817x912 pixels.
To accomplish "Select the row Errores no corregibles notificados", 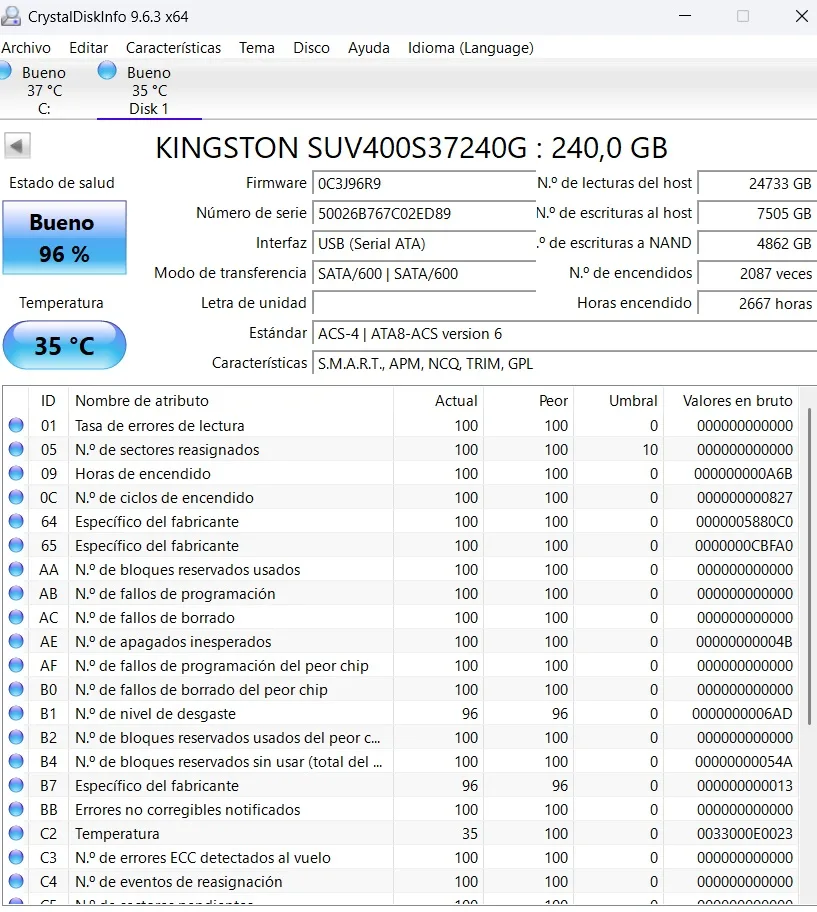I will [401, 809].
